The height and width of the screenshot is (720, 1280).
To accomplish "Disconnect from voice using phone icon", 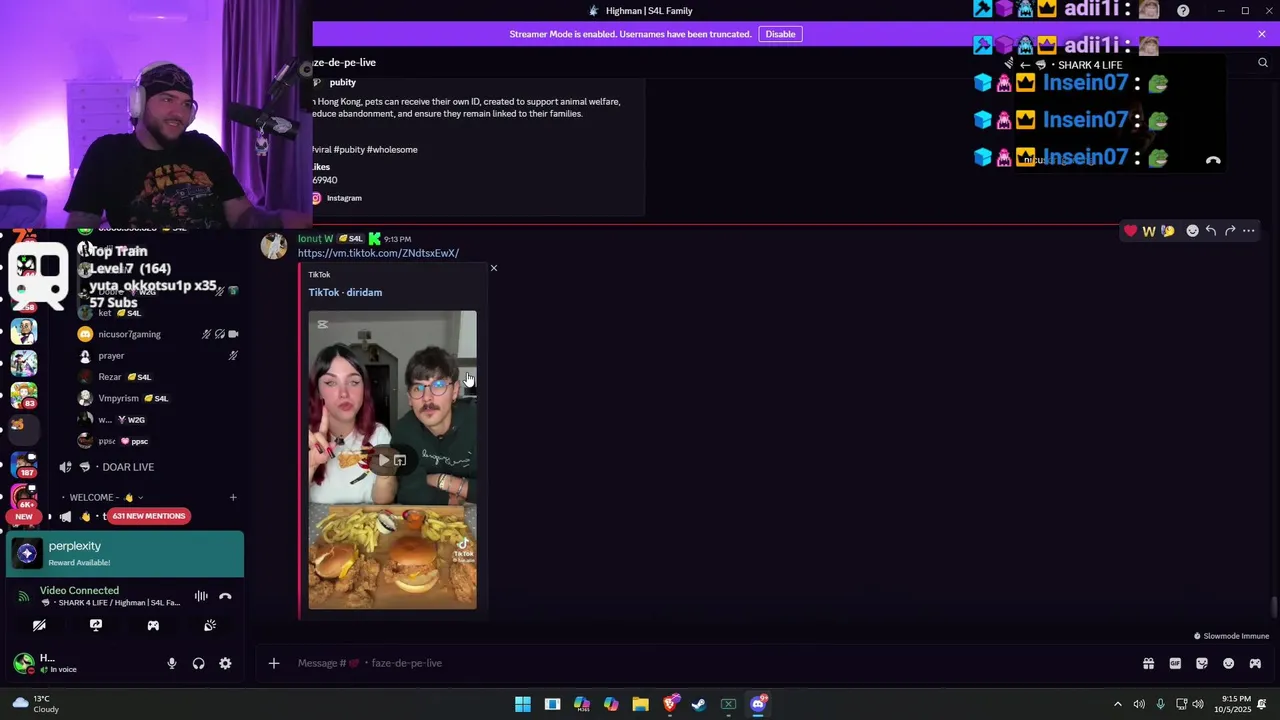I will [225, 596].
